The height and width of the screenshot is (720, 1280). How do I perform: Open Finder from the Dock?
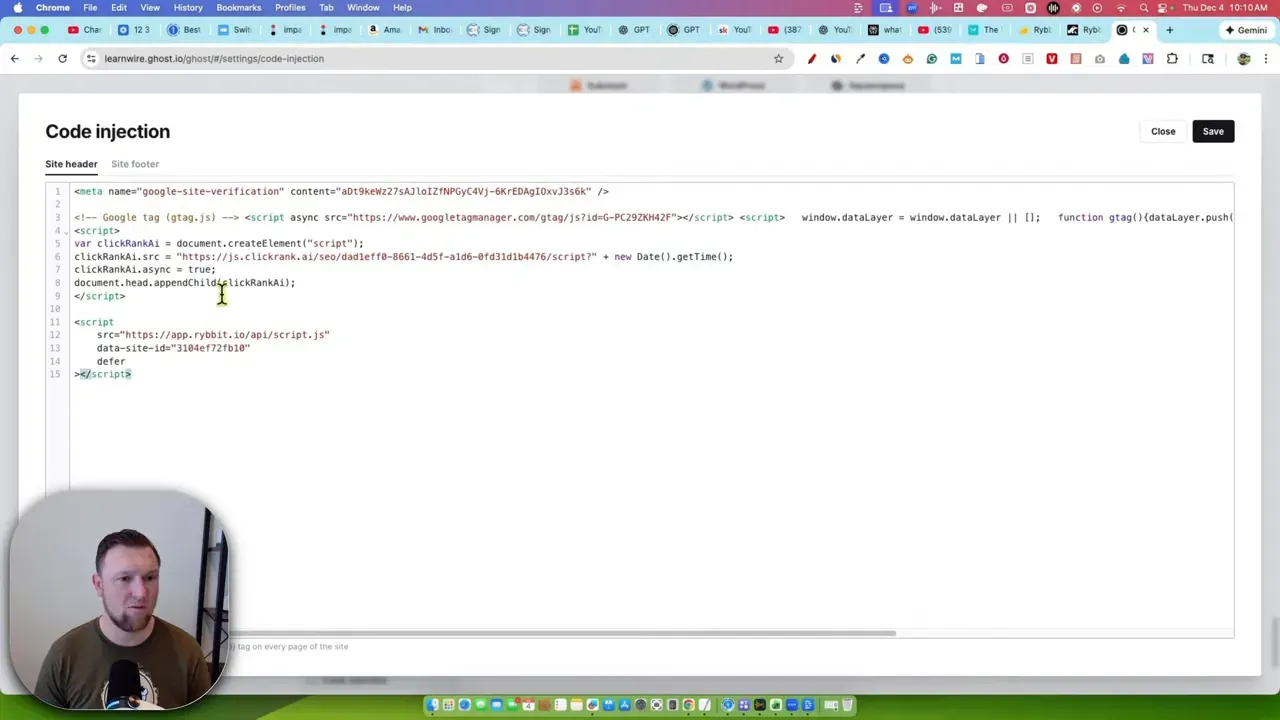coord(431,705)
